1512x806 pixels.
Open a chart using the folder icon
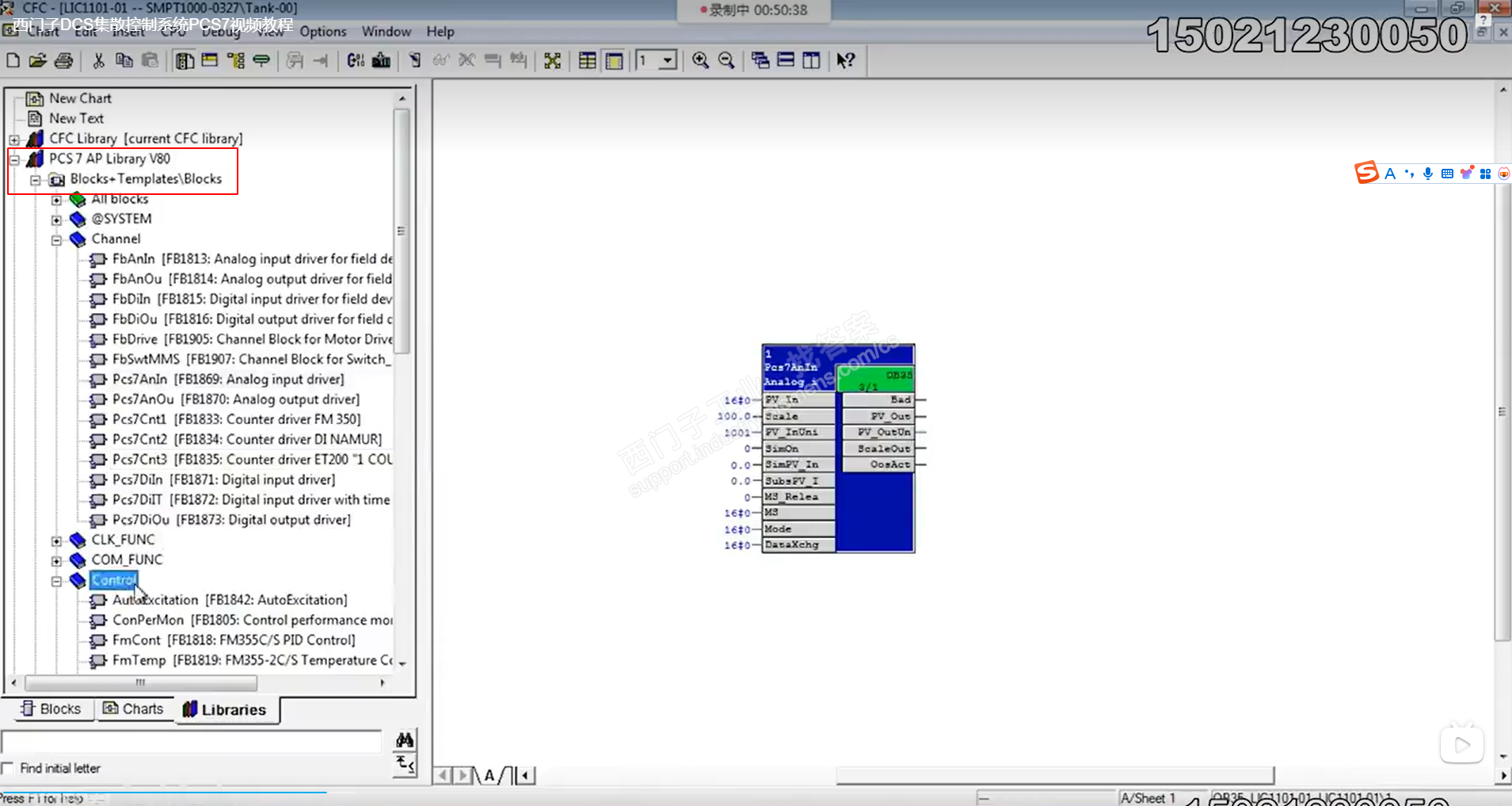[x=37, y=60]
